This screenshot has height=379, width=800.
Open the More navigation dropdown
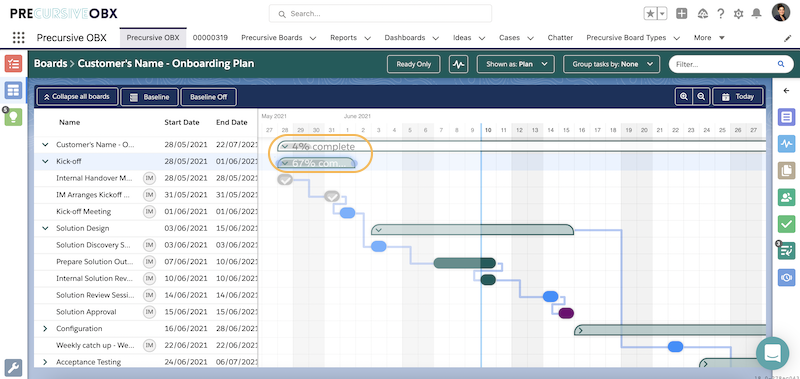click(709, 38)
